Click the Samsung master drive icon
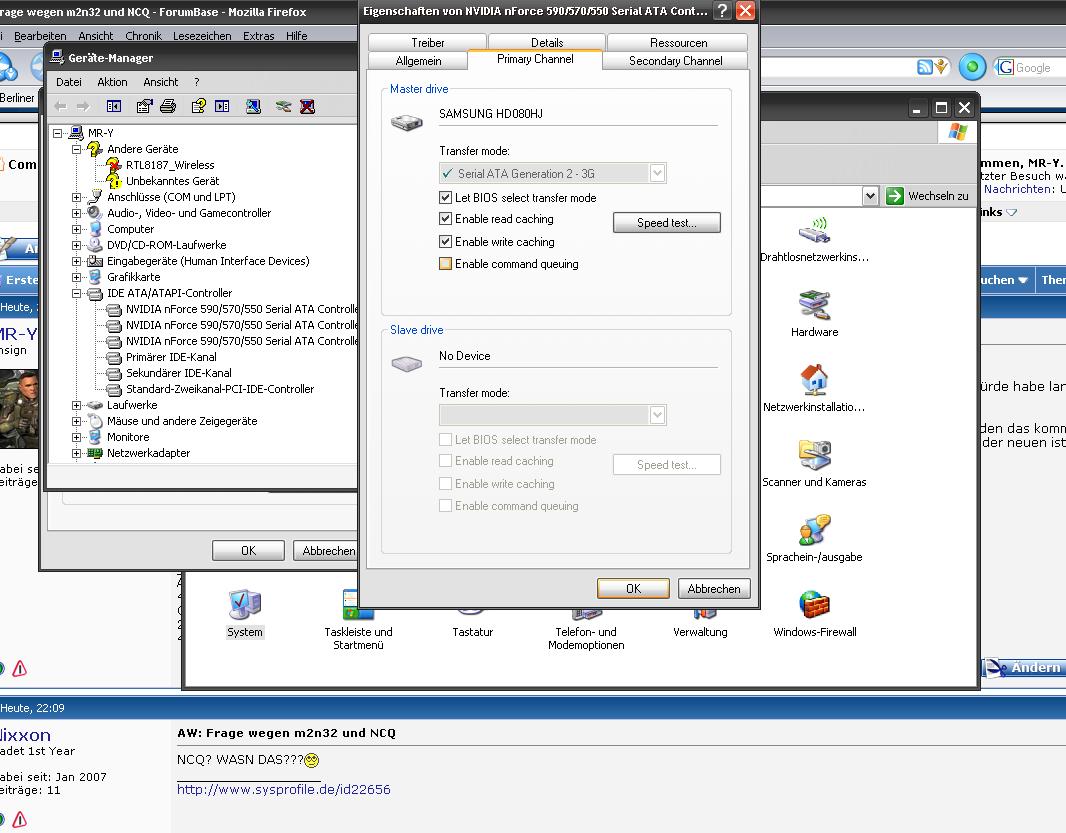Screen dimensions: 1066x833 click(x=407, y=122)
